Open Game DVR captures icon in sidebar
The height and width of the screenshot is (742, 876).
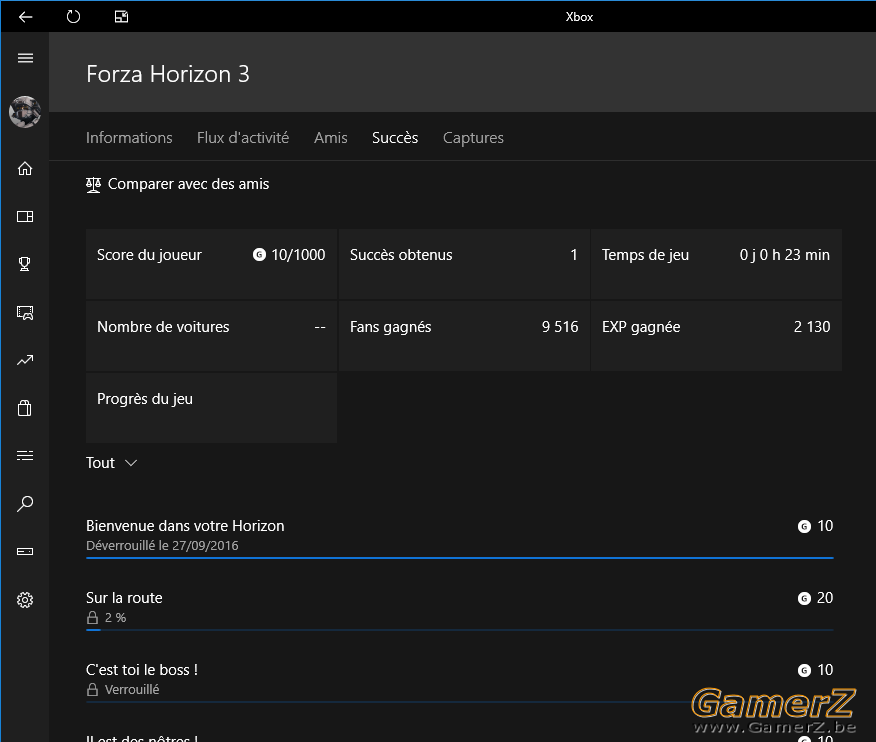[x=25, y=312]
